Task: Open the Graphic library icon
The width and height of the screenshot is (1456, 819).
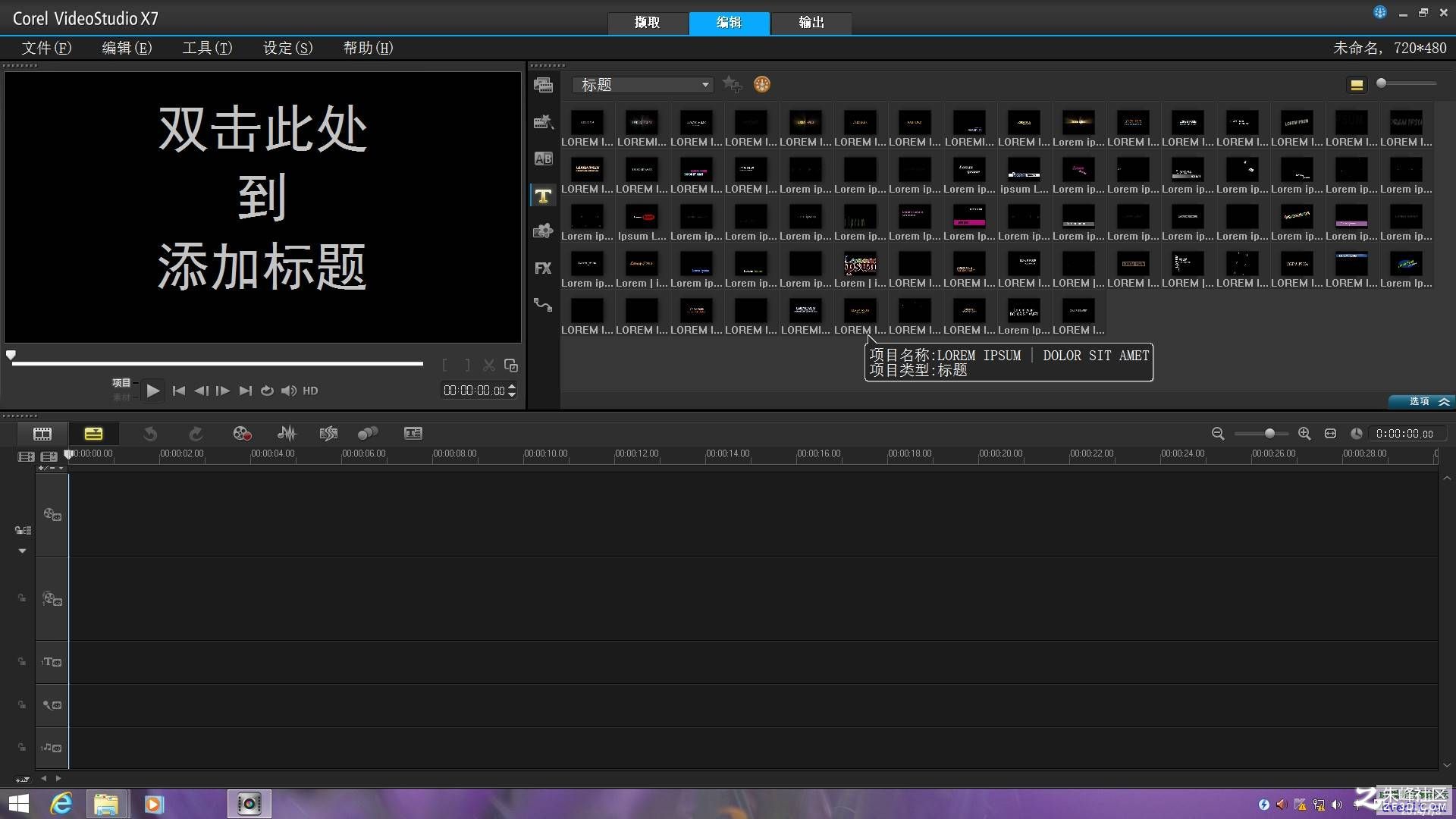Action: (x=543, y=231)
